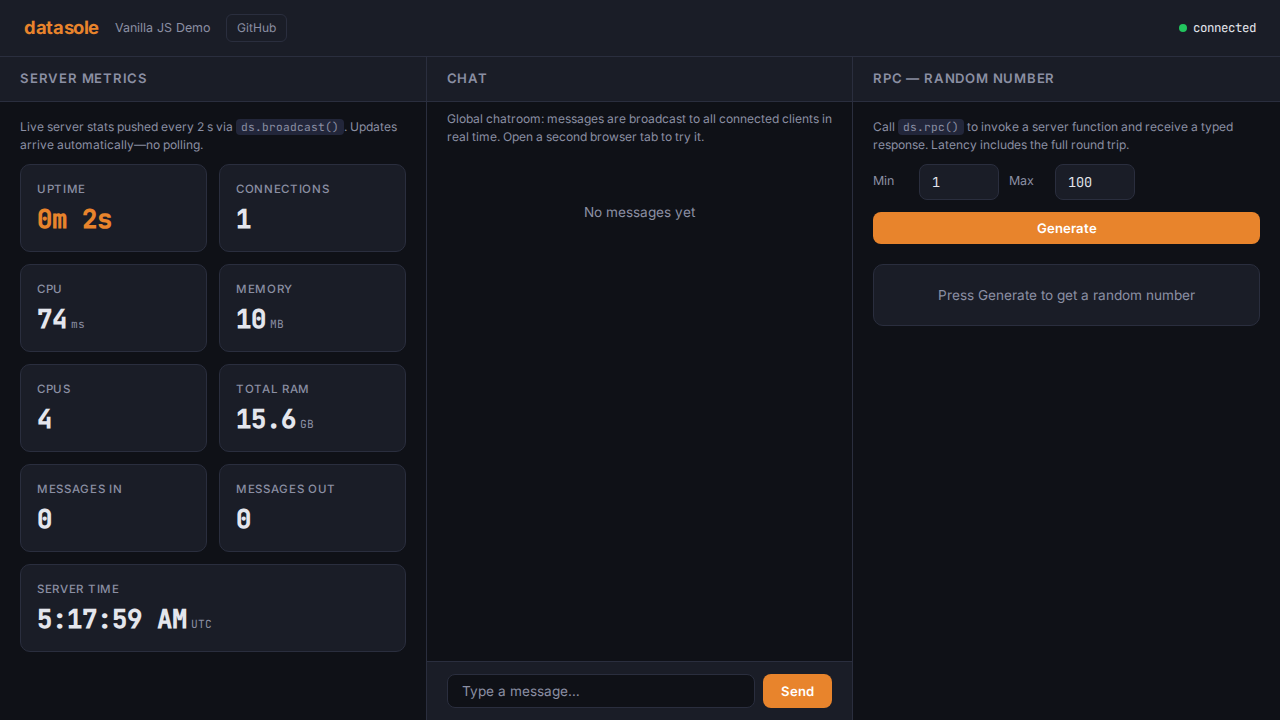Click the Min label
This screenshot has width=1280, height=720.
click(884, 181)
